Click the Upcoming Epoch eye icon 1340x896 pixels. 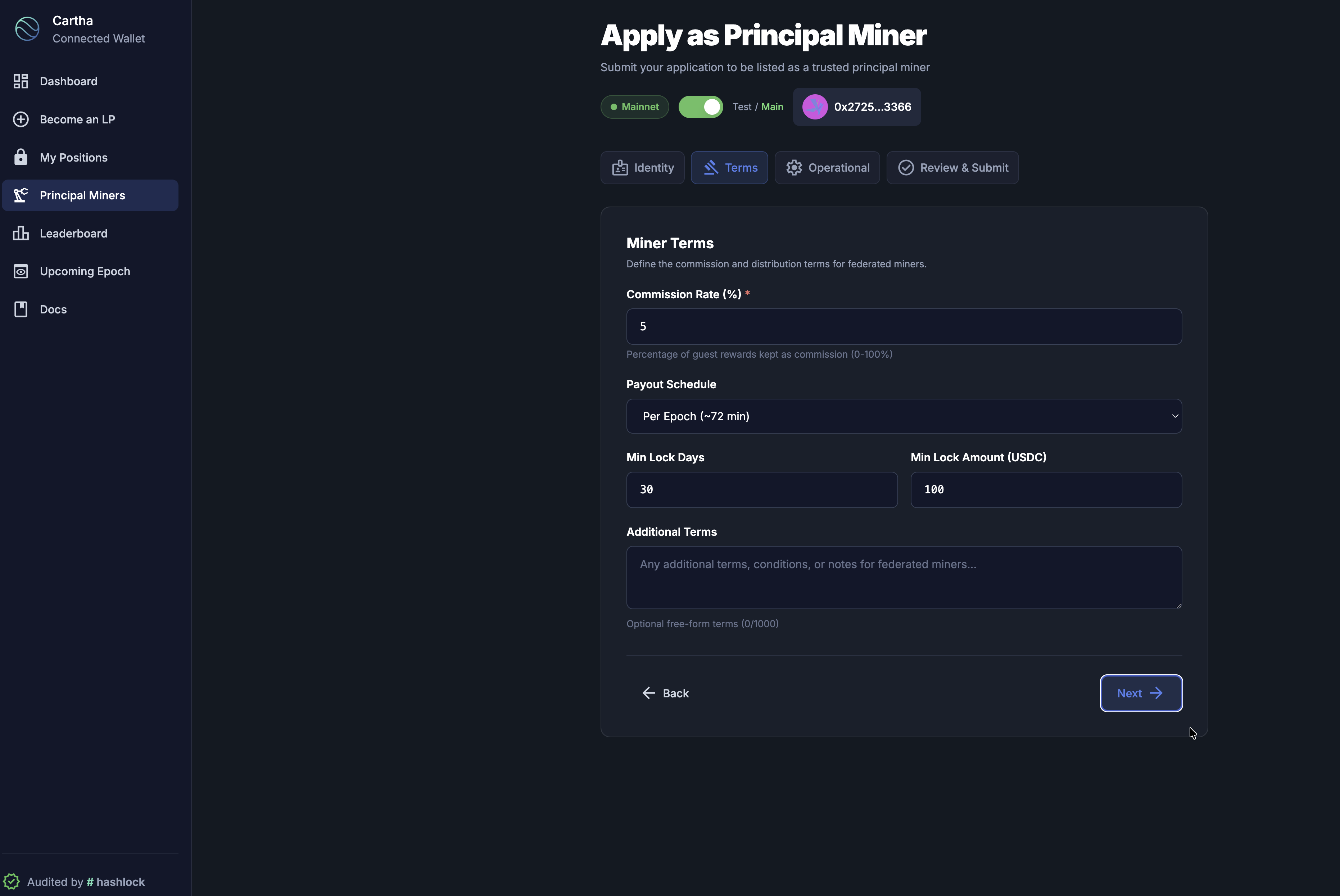click(x=21, y=271)
